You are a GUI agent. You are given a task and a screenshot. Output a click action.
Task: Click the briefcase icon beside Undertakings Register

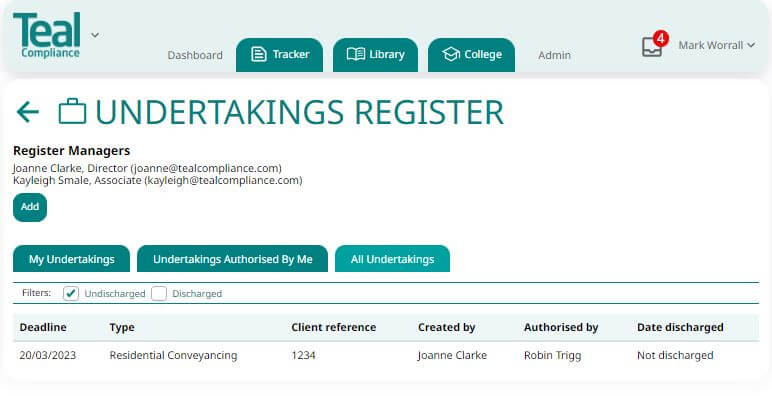(x=72, y=111)
